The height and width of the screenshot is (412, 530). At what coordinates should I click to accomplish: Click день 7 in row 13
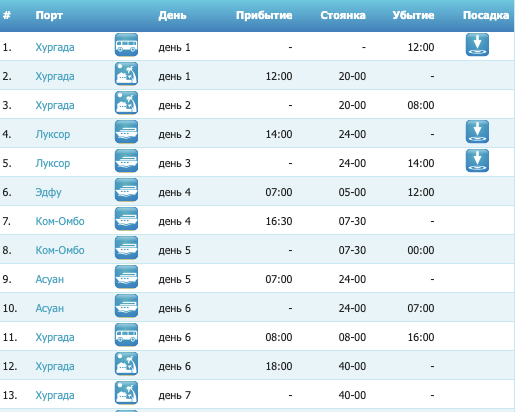click(x=174, y=396)
